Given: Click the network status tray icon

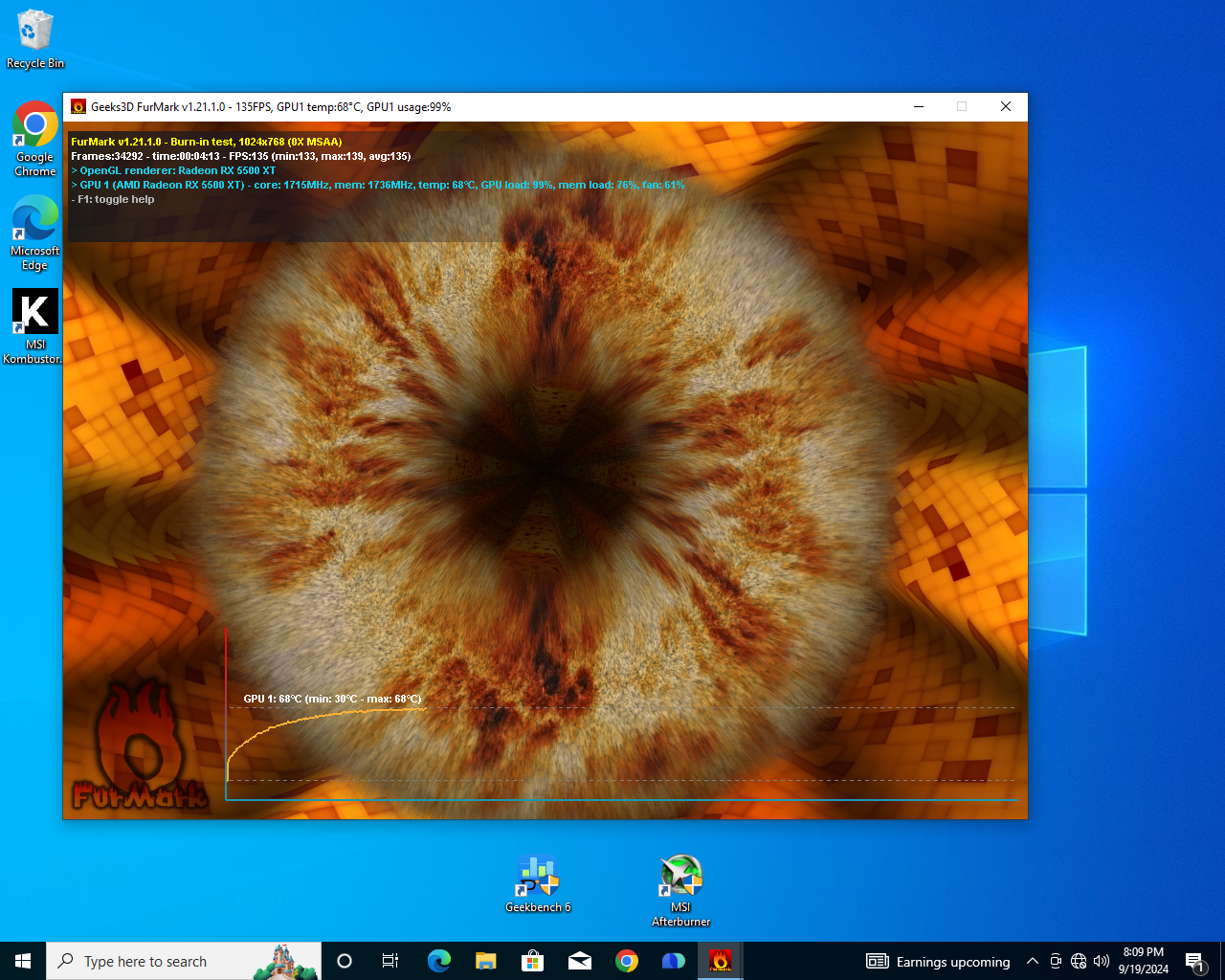Looking at the screenshot, I should coord(1079,962).
